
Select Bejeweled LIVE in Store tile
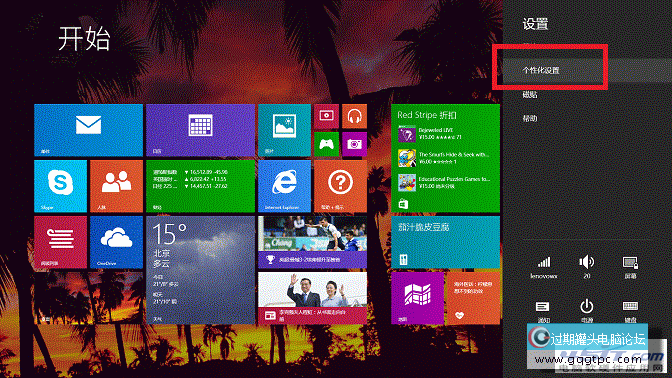tap(430, 134)
